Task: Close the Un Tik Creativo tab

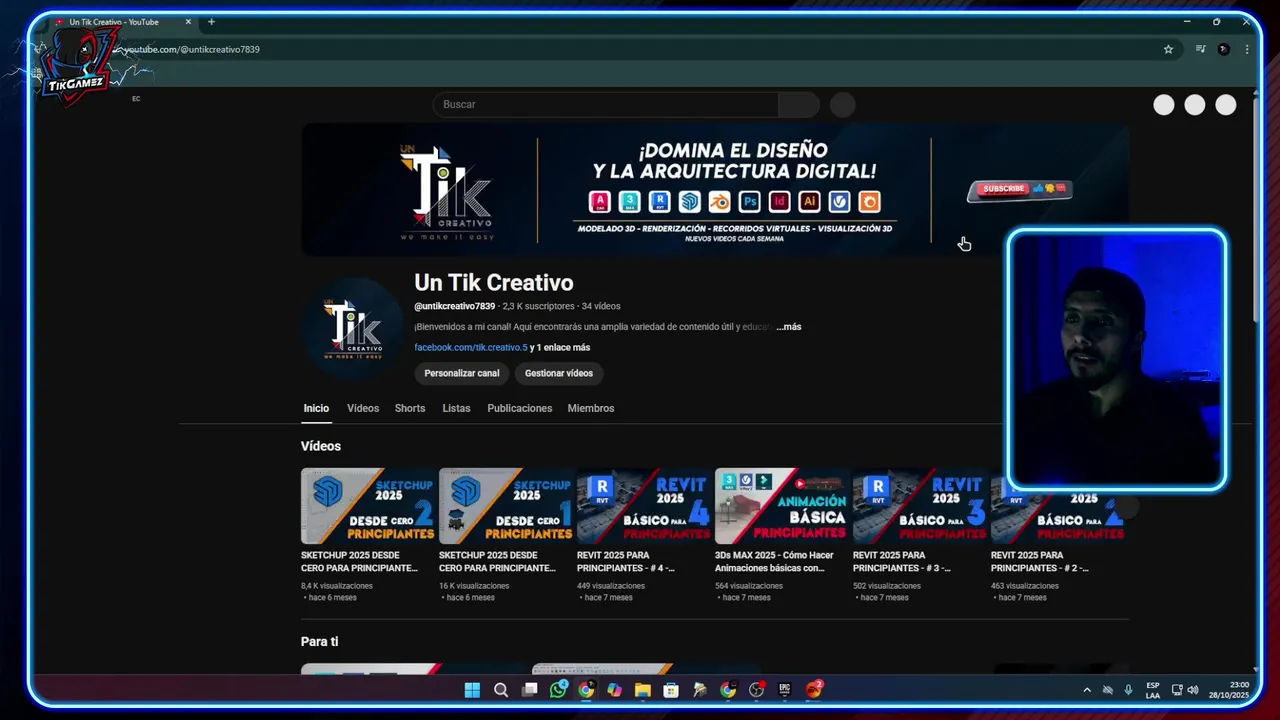Action: pos(188,22)
